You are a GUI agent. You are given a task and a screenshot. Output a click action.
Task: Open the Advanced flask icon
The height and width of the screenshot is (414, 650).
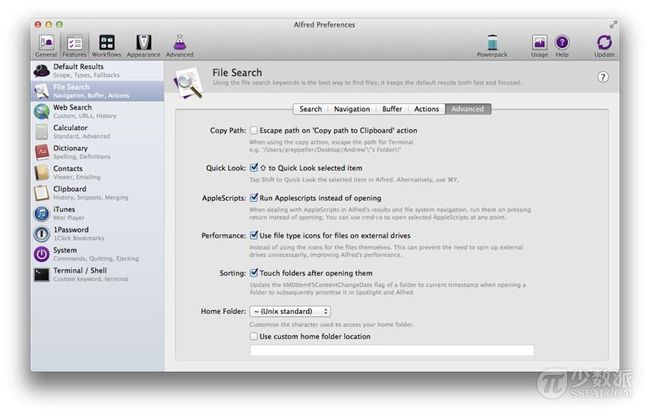coord(180,42)
